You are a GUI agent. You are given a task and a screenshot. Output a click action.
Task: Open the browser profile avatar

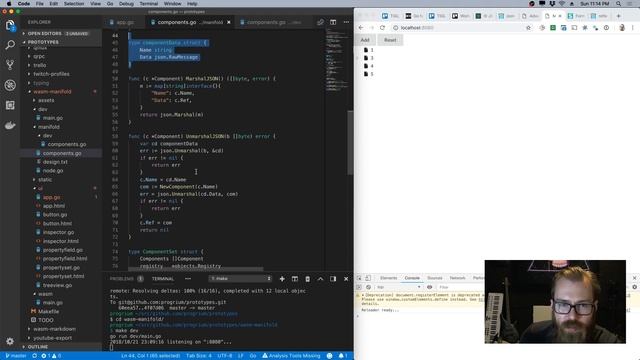point(622,28)
